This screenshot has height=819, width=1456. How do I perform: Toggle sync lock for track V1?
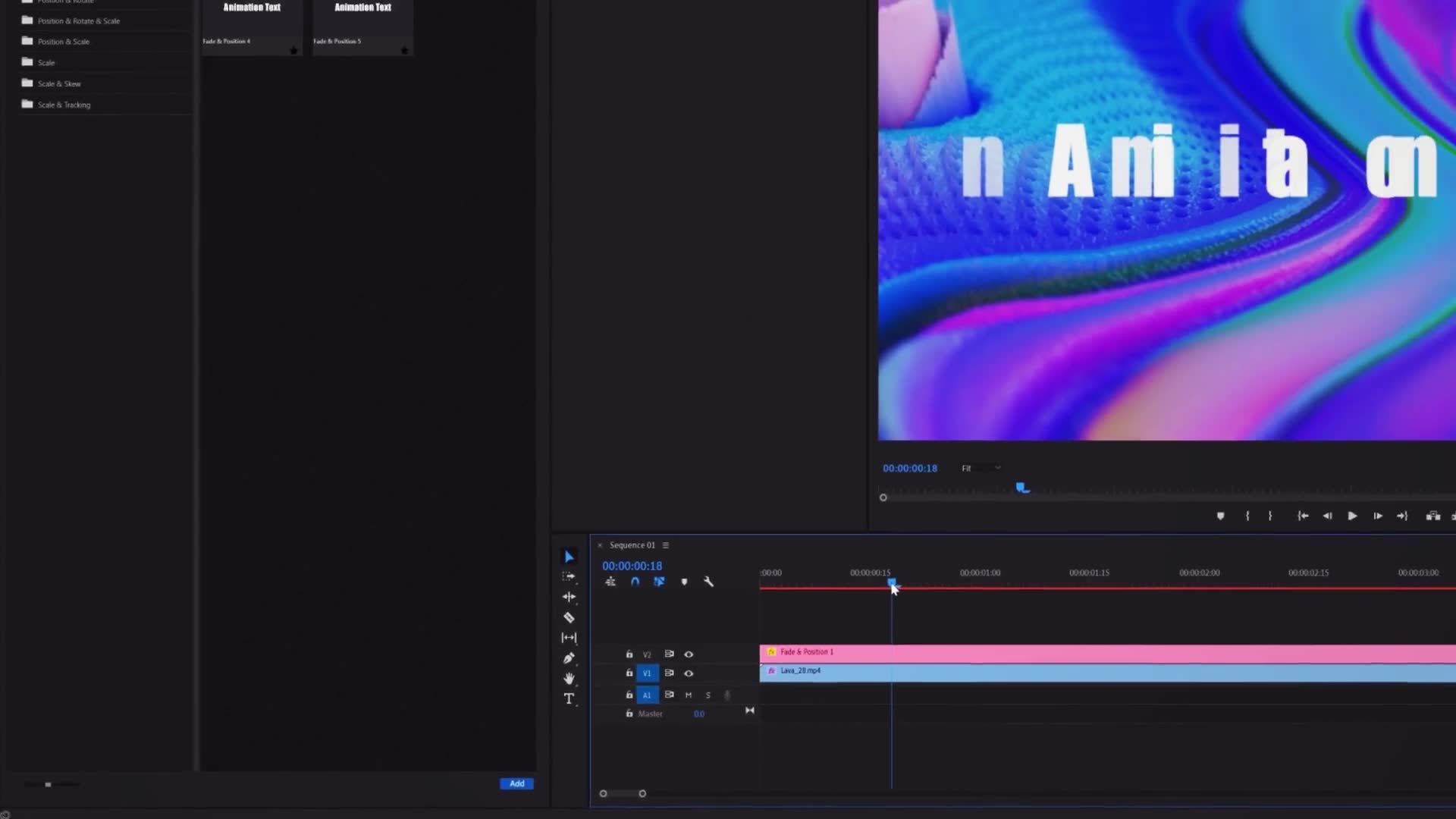pyautogui.click(x=669, y=673)
